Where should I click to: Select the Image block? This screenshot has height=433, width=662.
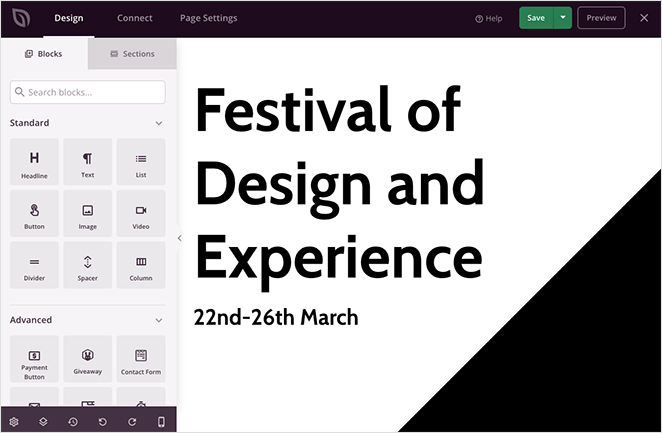point(88,213)
